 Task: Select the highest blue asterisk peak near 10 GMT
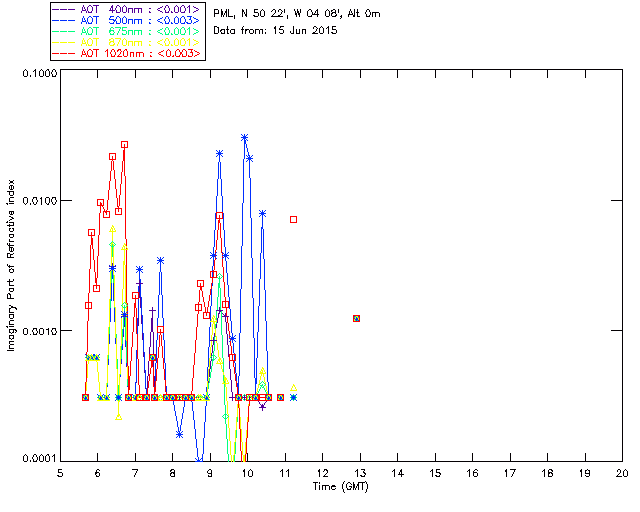point(244,138)
